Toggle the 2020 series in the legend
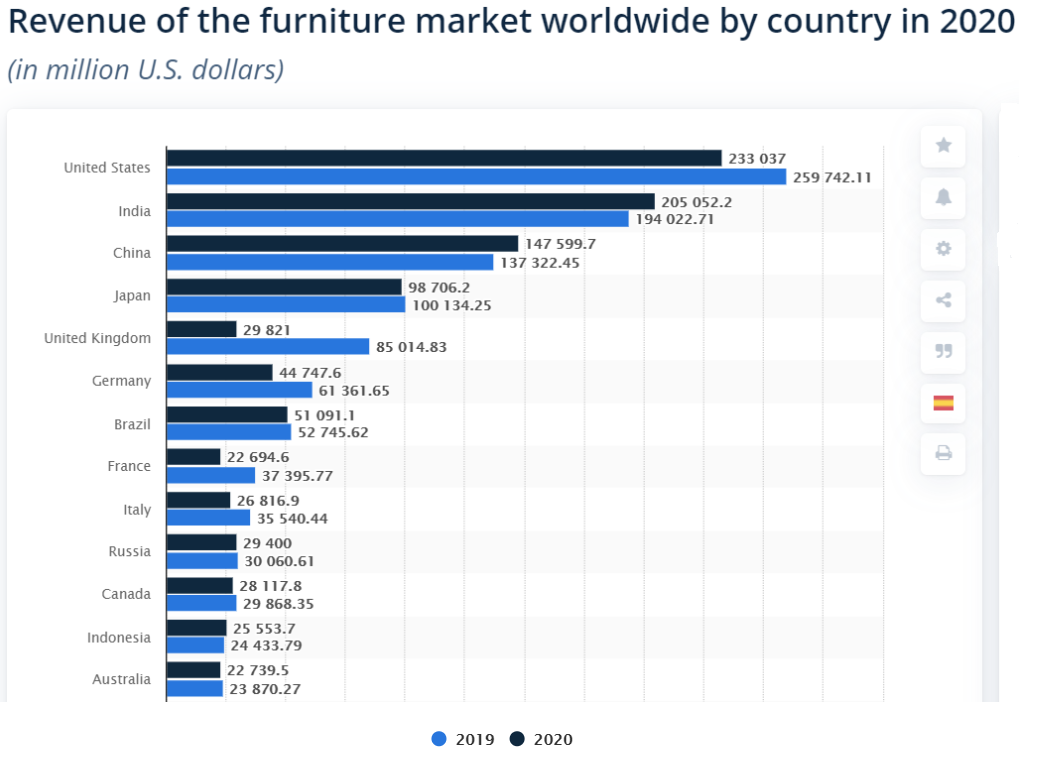Image resolution: width=1041 pixels, height=760 pixels. pos(541,739)
